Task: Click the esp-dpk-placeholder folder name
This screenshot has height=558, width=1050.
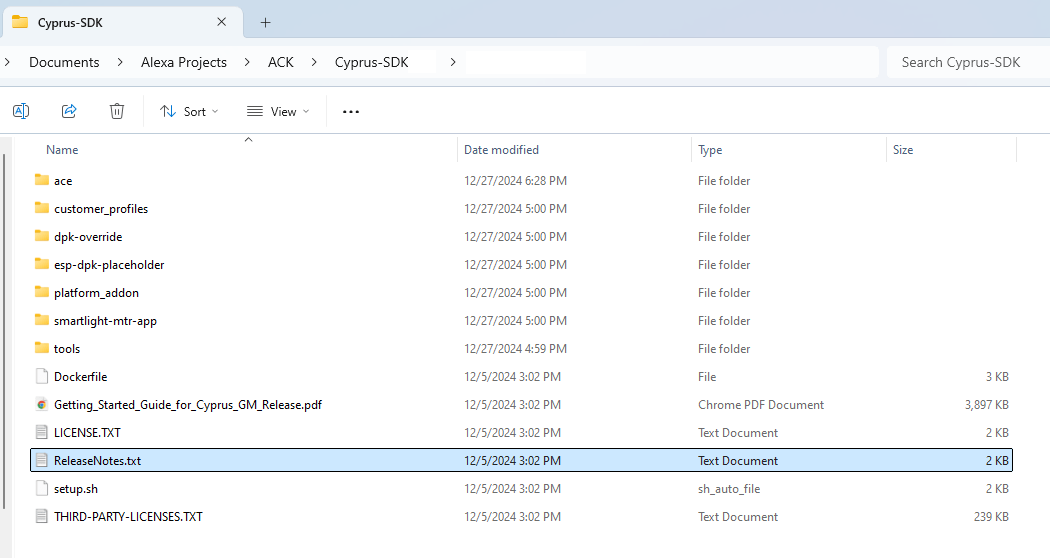Action: 109,265
